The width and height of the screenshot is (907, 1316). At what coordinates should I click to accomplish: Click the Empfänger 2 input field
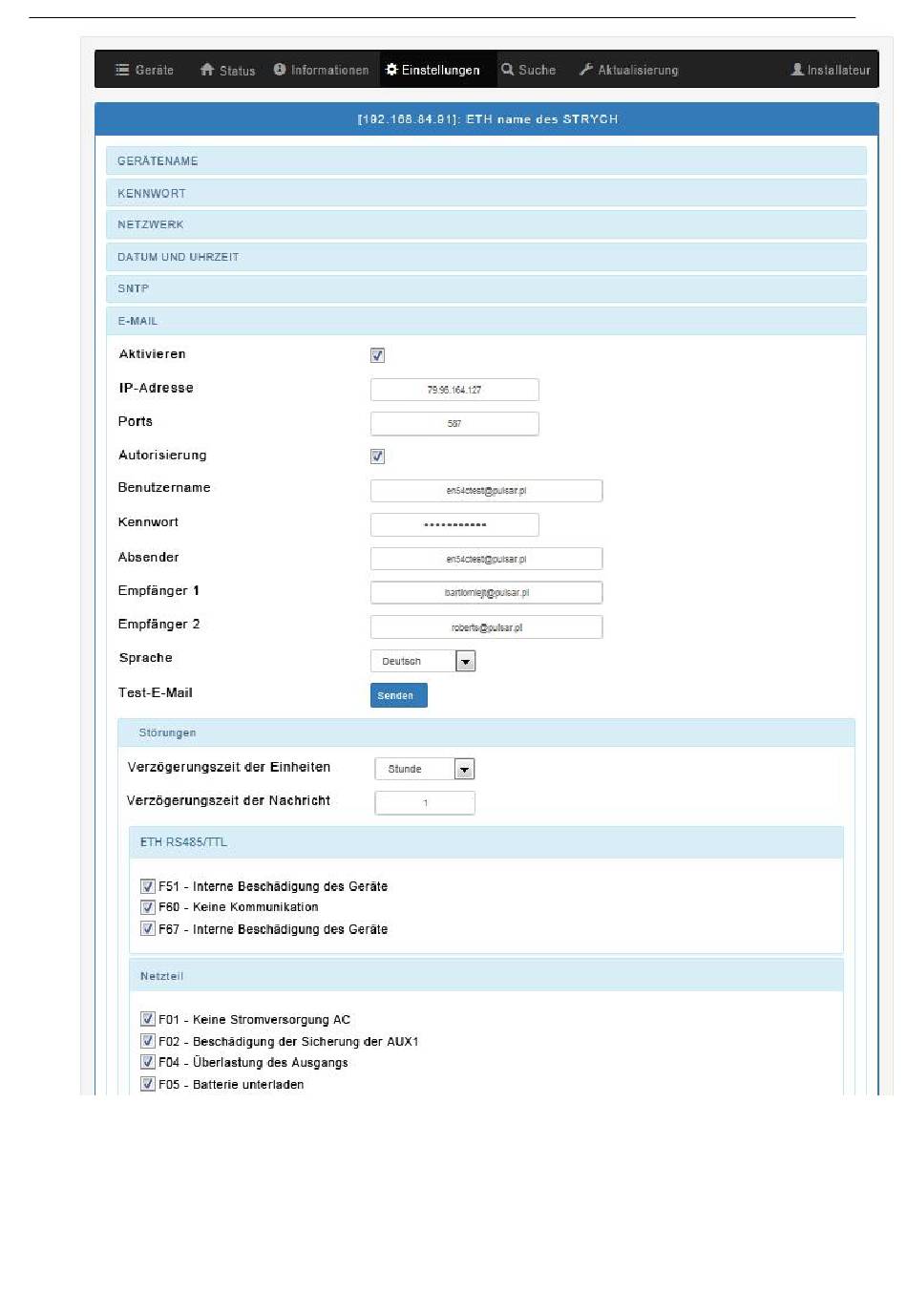pyautogui.click(x=486, y=627)
